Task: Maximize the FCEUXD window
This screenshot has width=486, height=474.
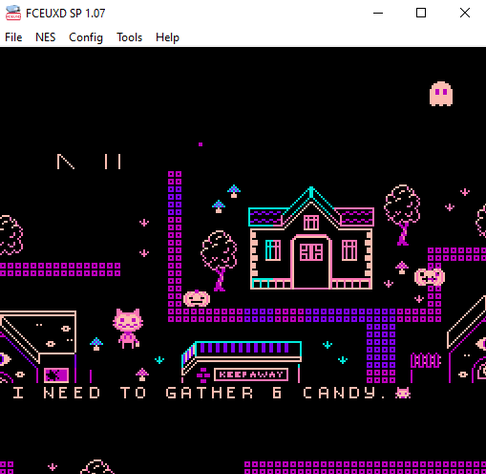Action: point(421,13)
